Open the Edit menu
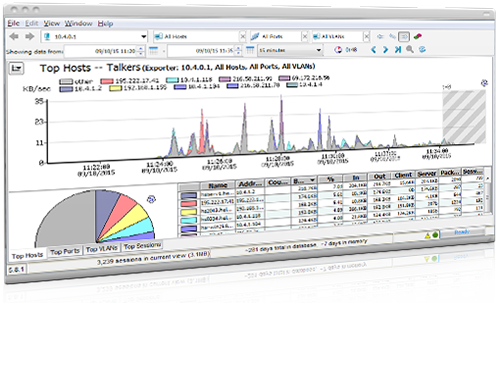500x375 pixels. [32, 23]
